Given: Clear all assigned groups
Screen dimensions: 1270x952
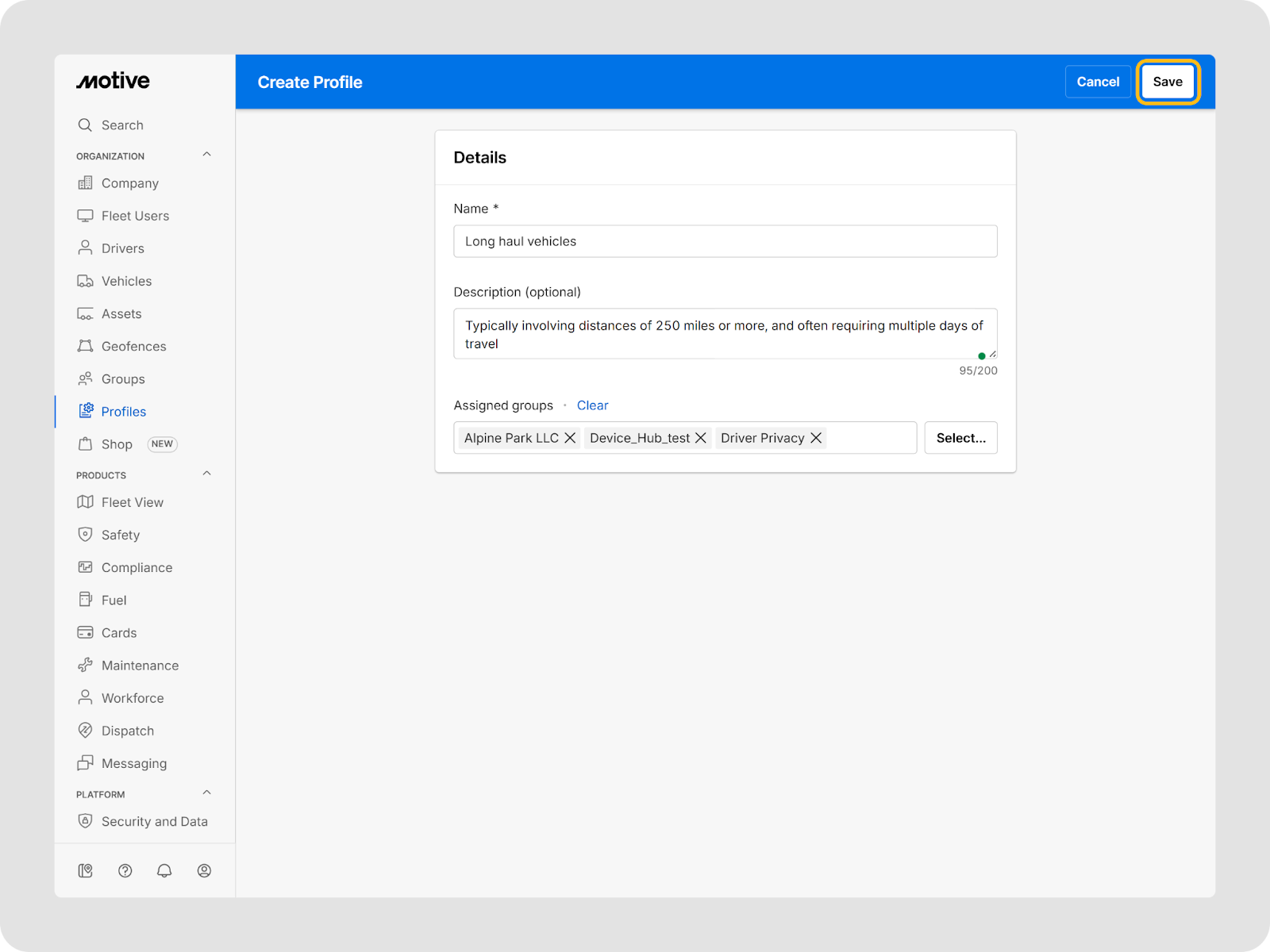Looking at the screenshot, I should [592, 405].
